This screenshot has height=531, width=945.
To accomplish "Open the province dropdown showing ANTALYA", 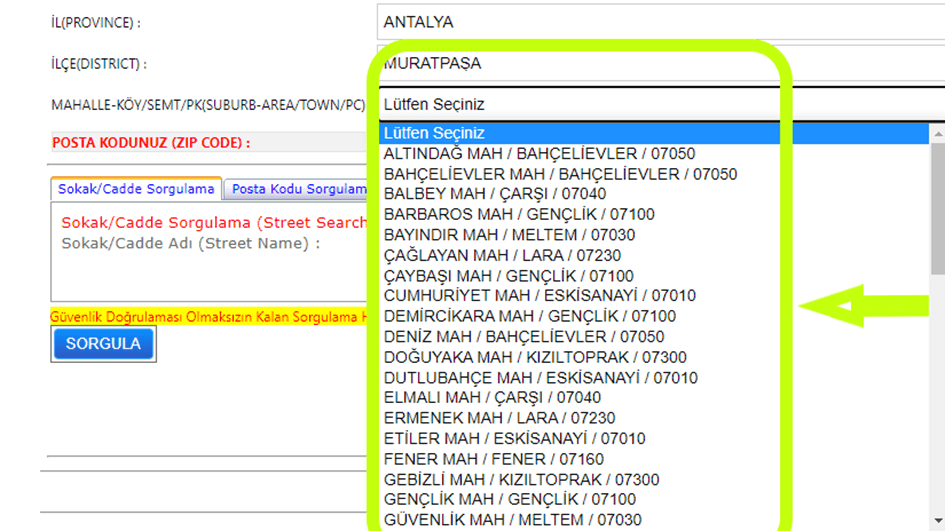I will click(660, 22).
